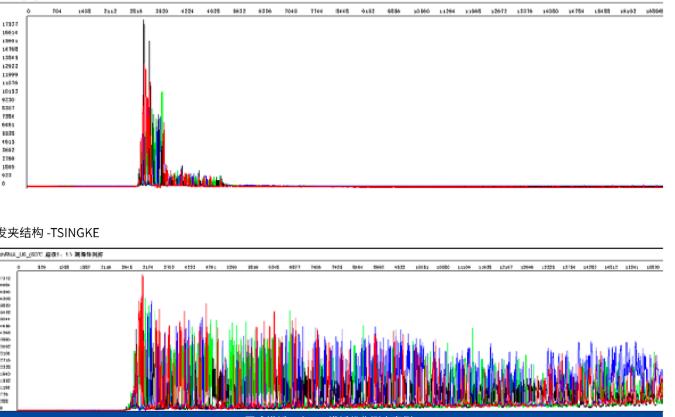Select the last tick on bottom chart x-axis

click(651, 267)
